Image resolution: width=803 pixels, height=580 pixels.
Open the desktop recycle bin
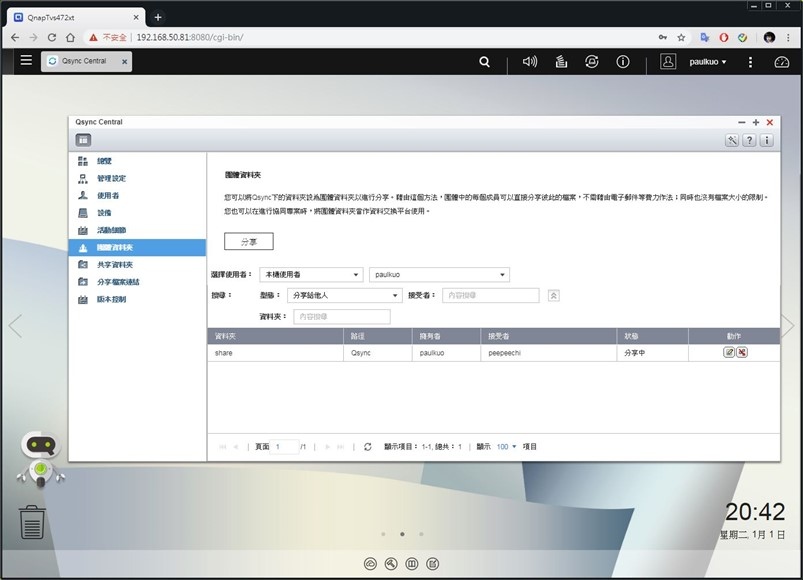tap(32, 522)
